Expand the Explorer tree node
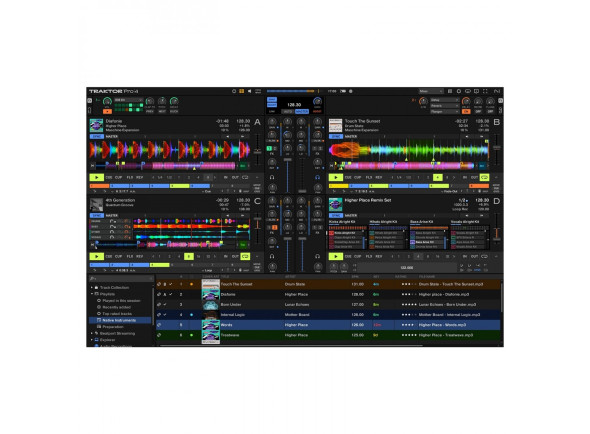This screenshot has height=434, width=590. click(x=92, y=340)
